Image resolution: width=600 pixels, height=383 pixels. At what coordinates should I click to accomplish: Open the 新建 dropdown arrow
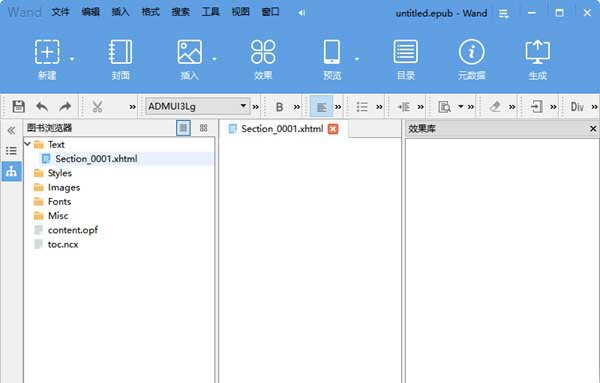coord(72,59)
